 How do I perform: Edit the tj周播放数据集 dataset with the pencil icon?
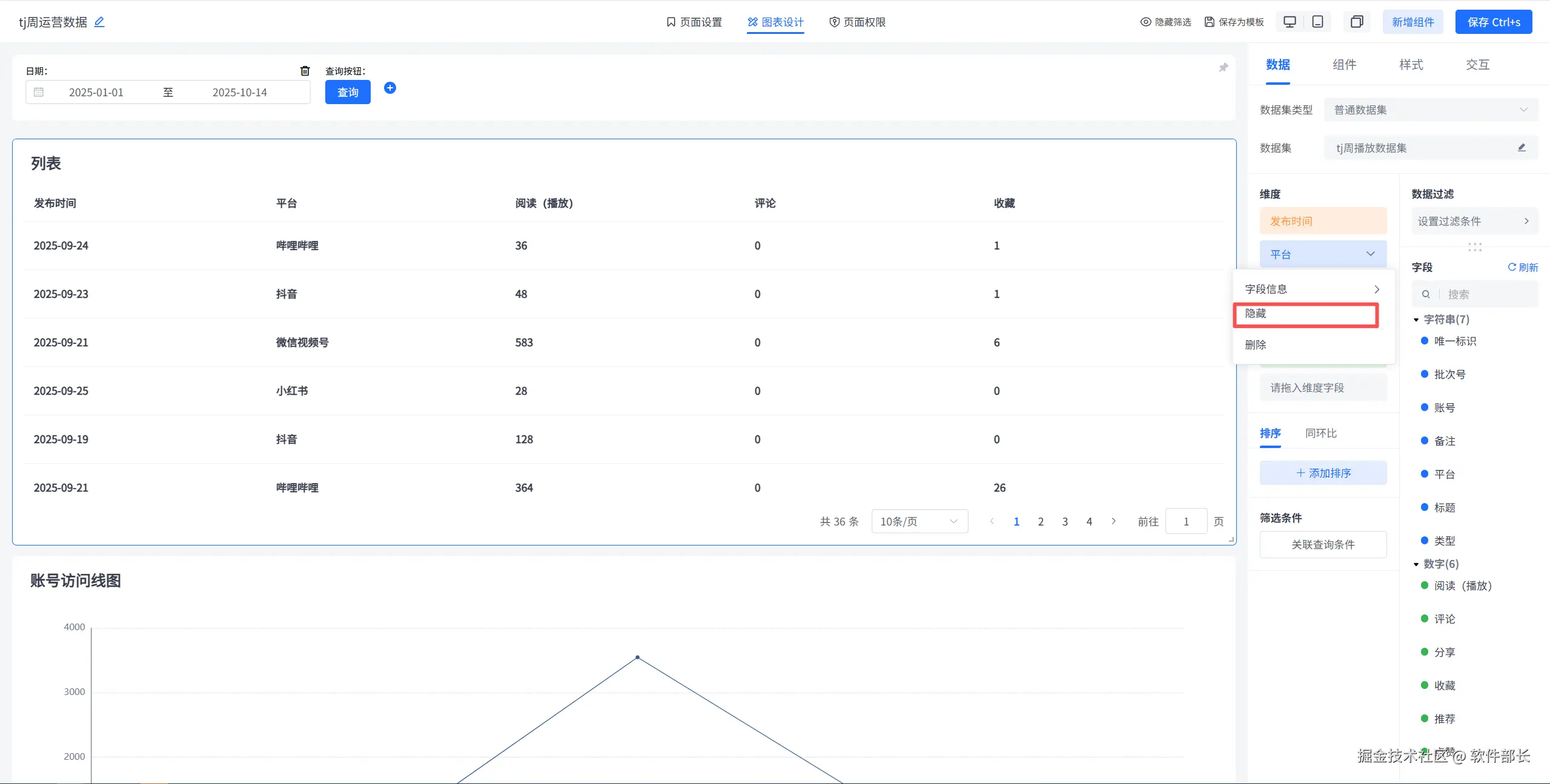[x=1522, y=148]
